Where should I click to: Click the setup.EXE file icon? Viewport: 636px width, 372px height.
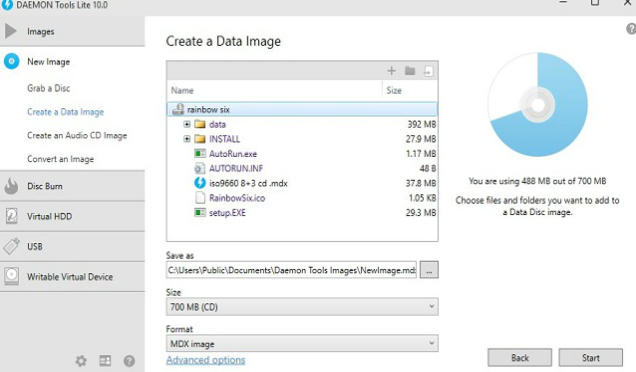tap(200, 213)
